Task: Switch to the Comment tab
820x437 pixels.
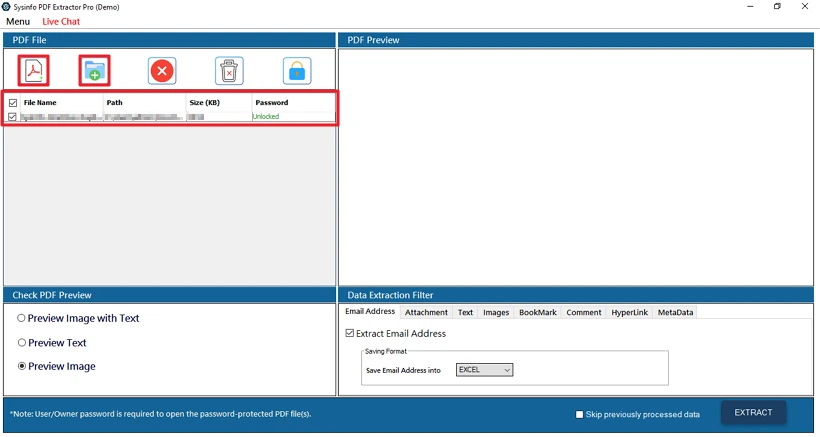Action: tap(584, 313)
